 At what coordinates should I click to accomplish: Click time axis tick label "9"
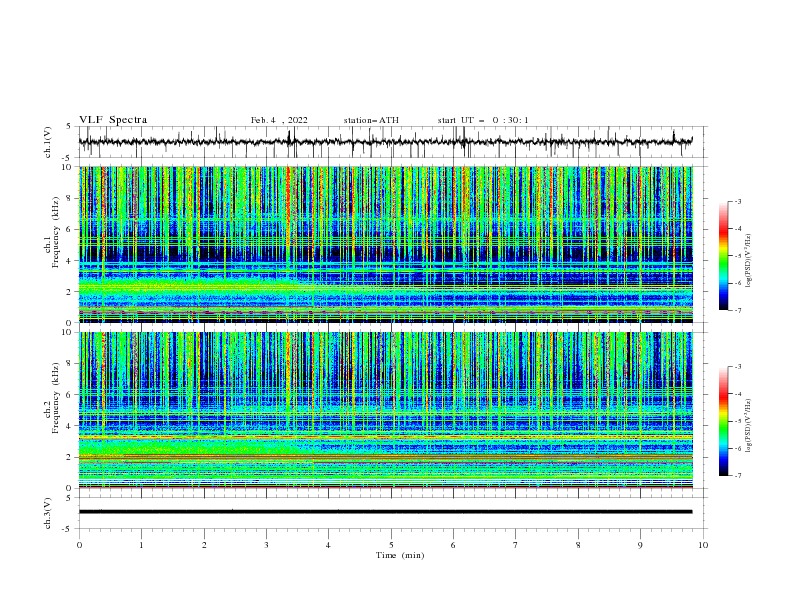pyautogui.click(x=640, y=545)
